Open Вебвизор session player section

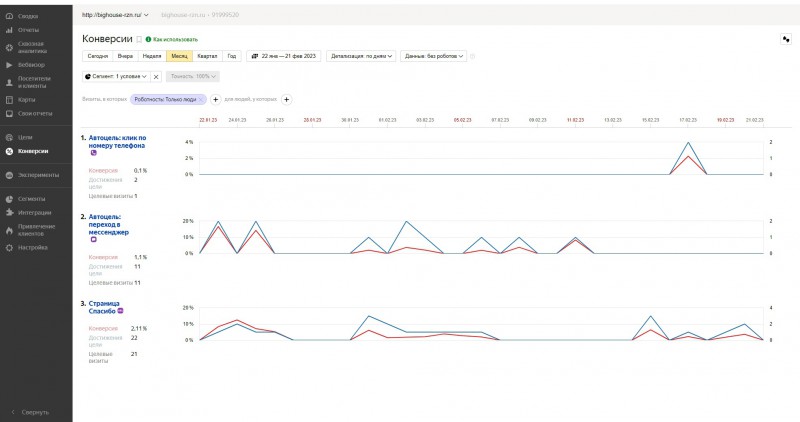31,65
